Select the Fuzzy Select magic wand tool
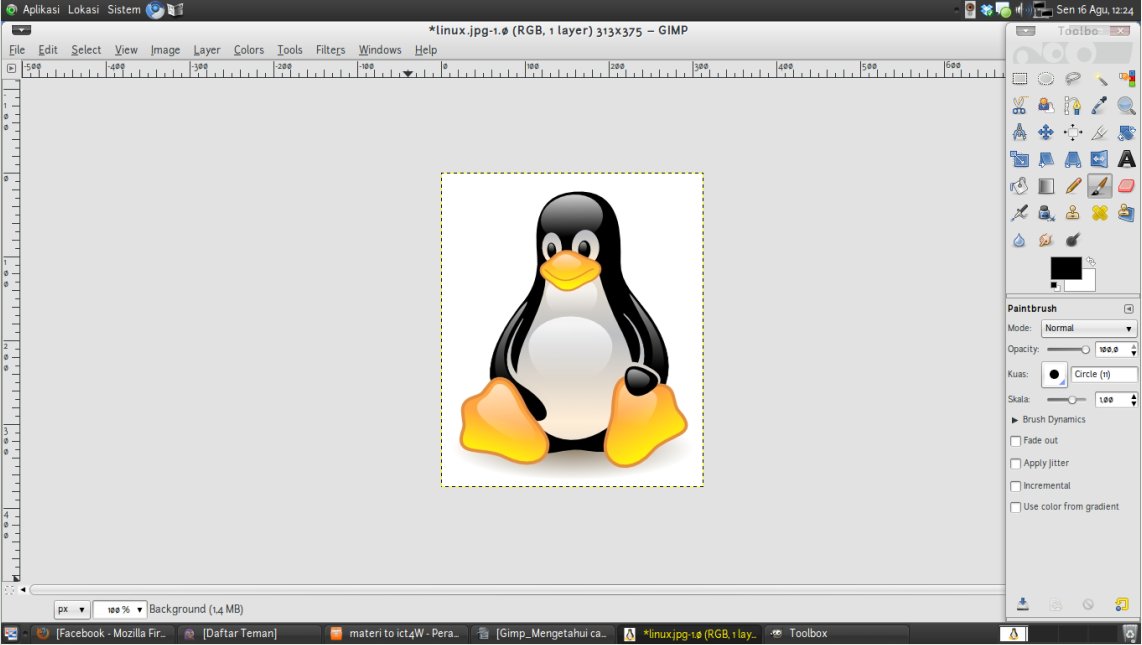1142x645 pixels. (x=1100, y=79)
